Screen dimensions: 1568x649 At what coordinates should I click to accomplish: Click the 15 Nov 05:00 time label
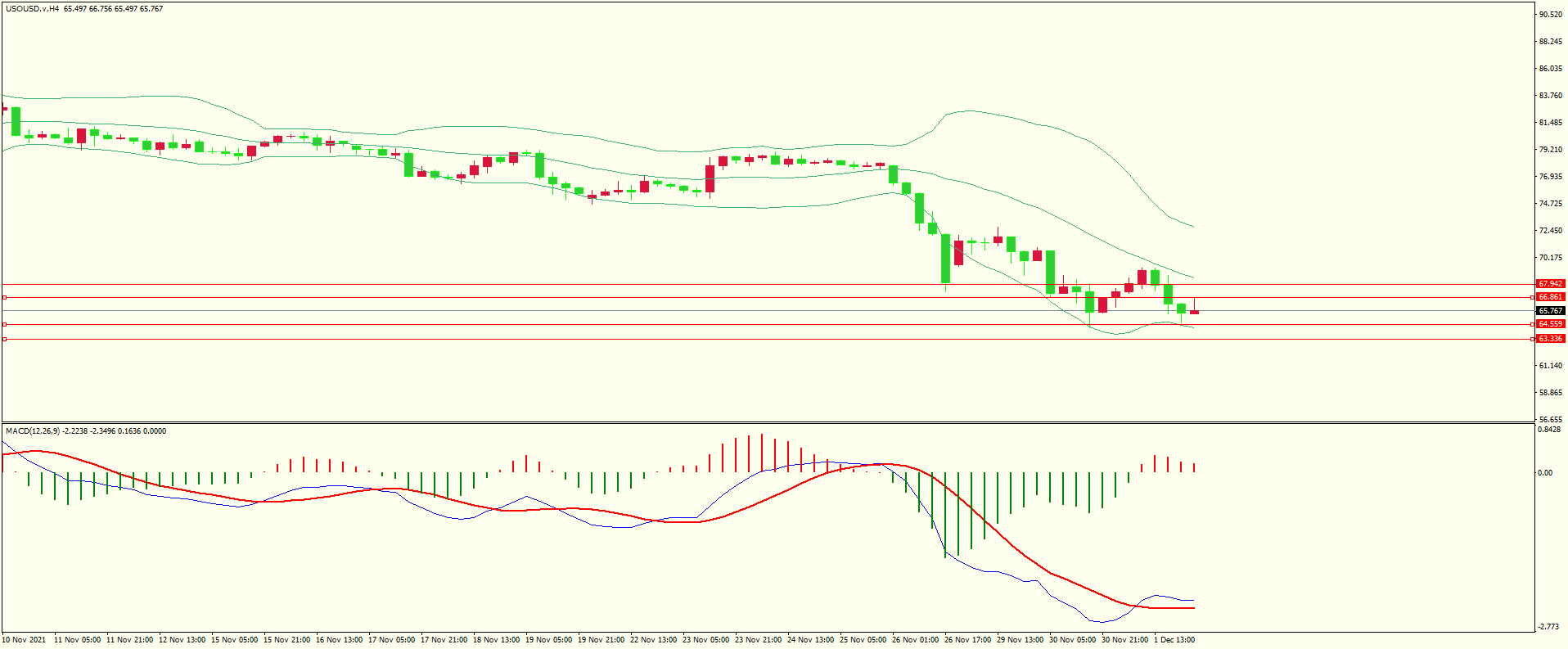[235, 640]
